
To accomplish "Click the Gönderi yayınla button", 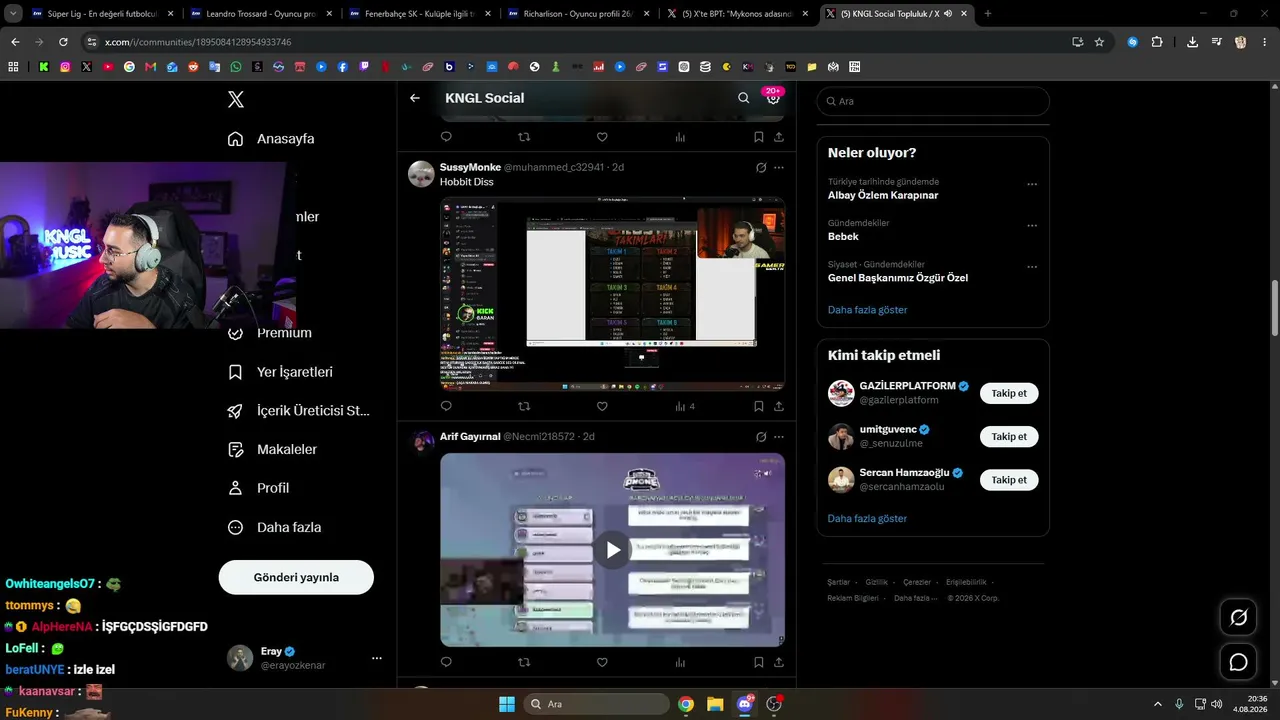I will (x=296, y=577).
